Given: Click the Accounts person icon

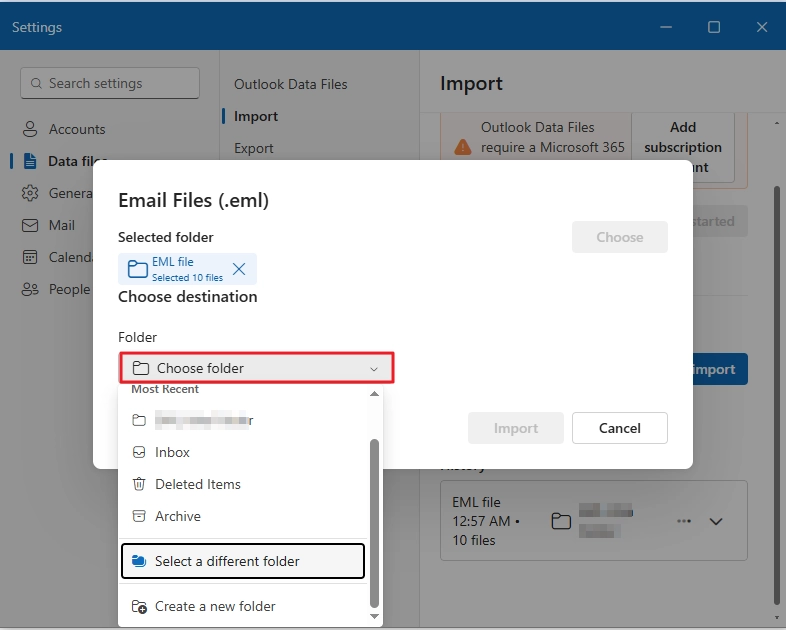Looking at the screenshot, I should coord(30,129).
